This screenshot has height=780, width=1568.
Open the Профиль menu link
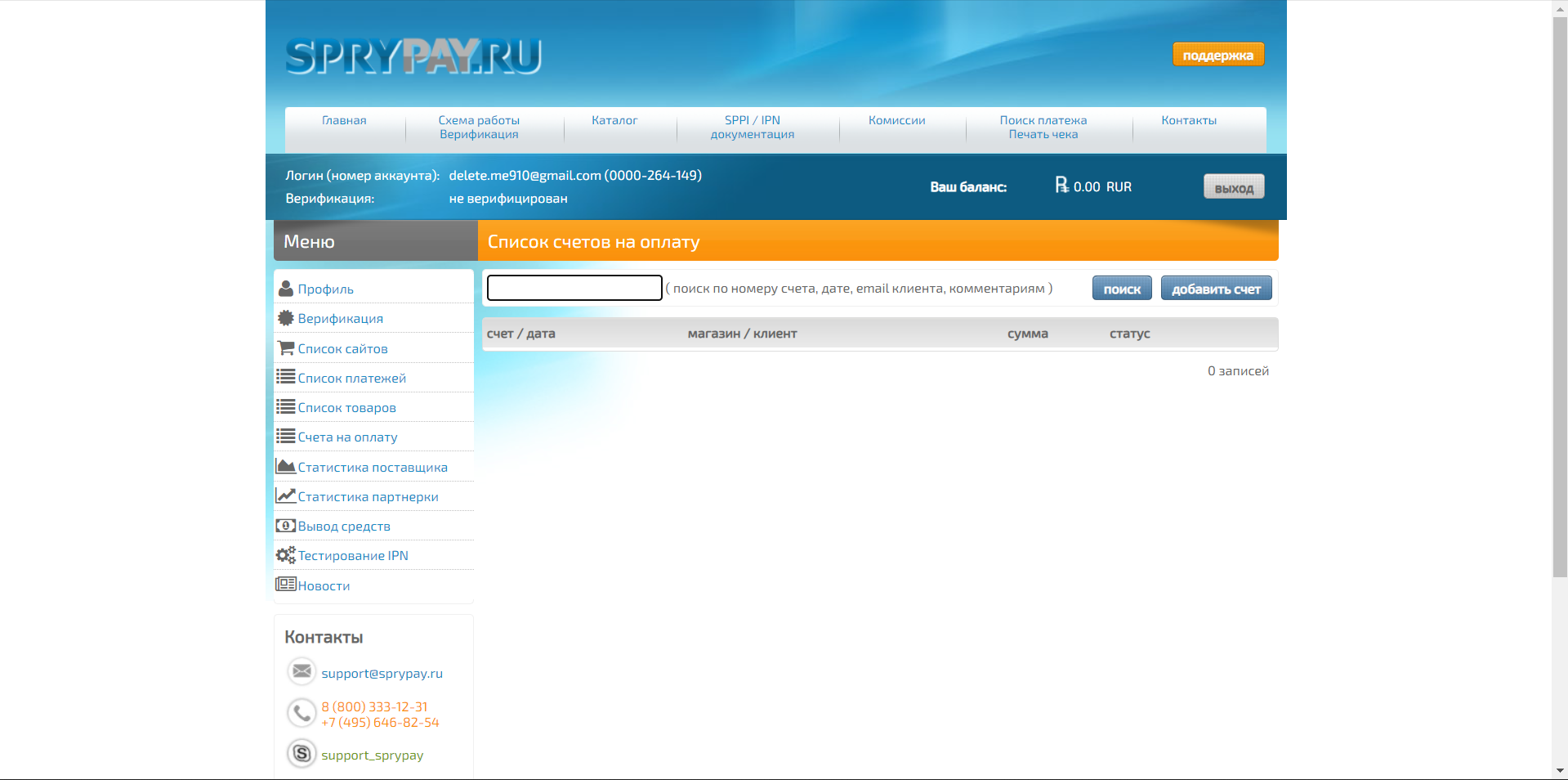point(326,289)
